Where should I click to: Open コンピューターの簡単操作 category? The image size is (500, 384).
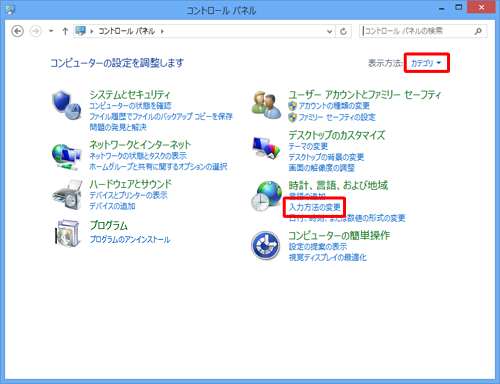click(339, 235)
